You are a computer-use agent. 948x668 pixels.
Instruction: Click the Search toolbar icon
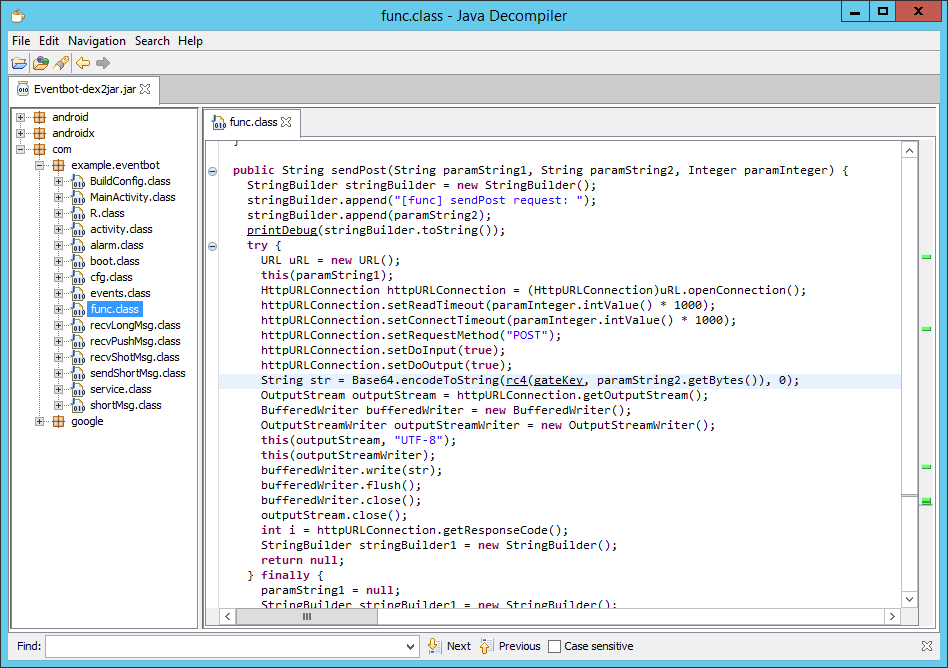[61, 63]
